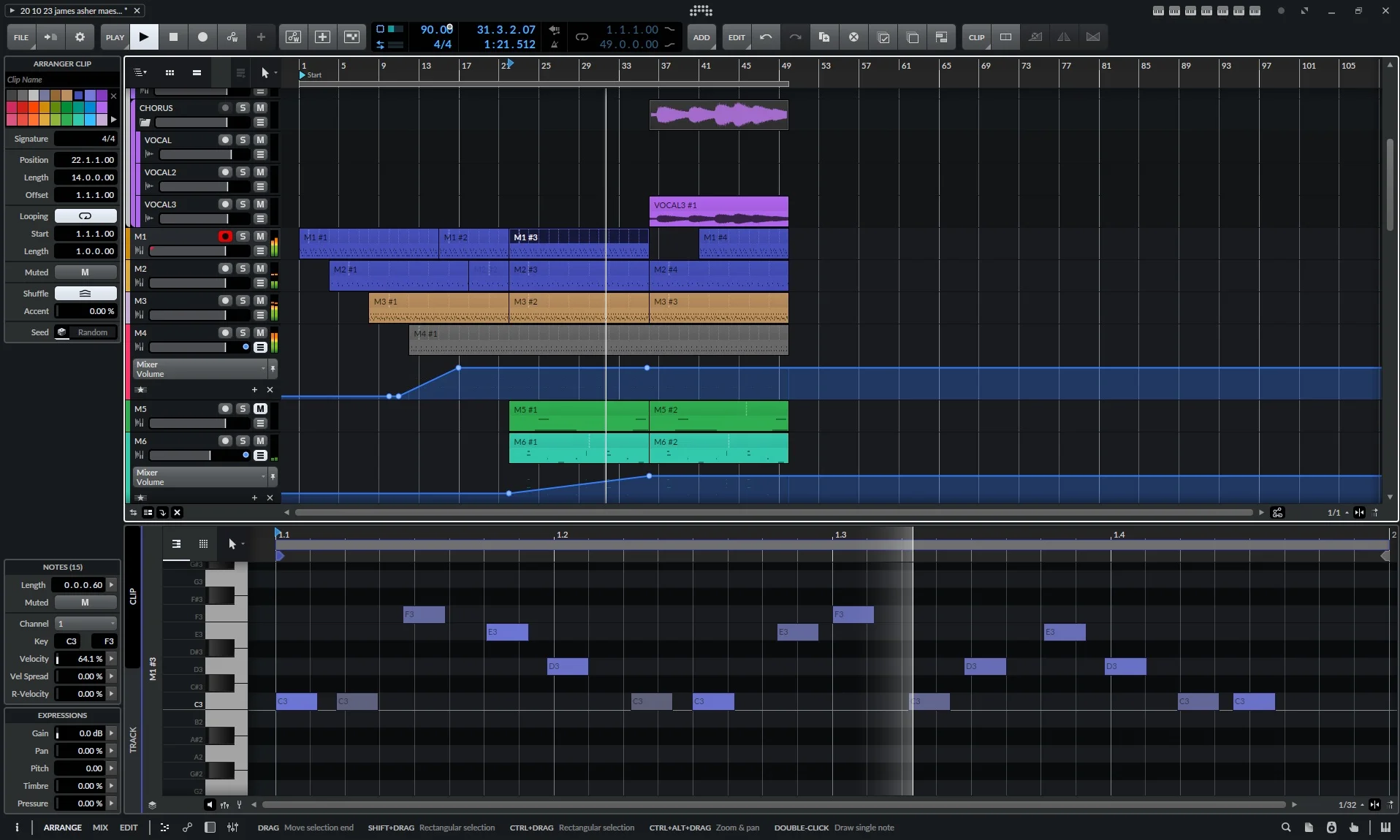Toggle the Muted M button for the arranger clip
Image resolution: width=1400 pixels, height=840 pixels.
coord(85,272)
